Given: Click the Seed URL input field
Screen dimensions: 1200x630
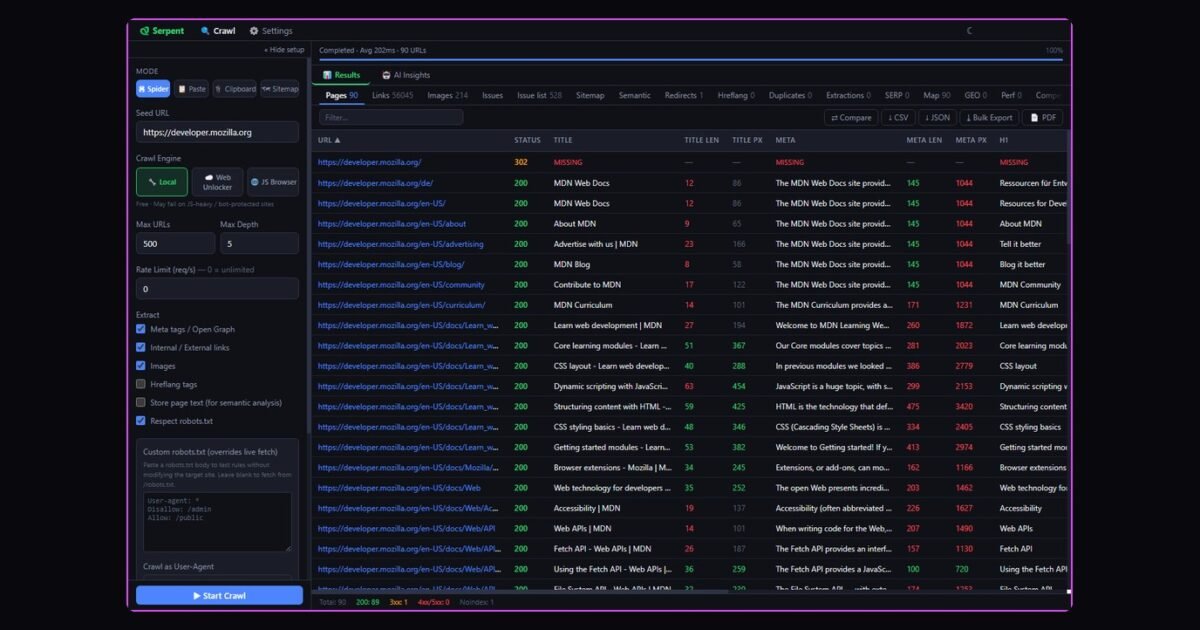Looking at the screenshot, I should (x=217, y=132).
